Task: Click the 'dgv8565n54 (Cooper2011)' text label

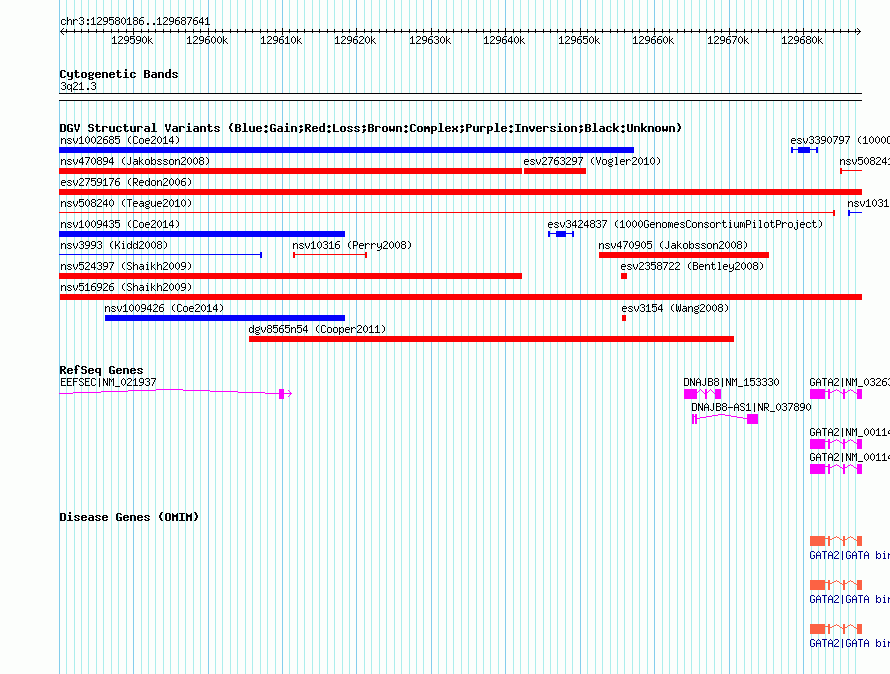Action: tap(317, 329)
